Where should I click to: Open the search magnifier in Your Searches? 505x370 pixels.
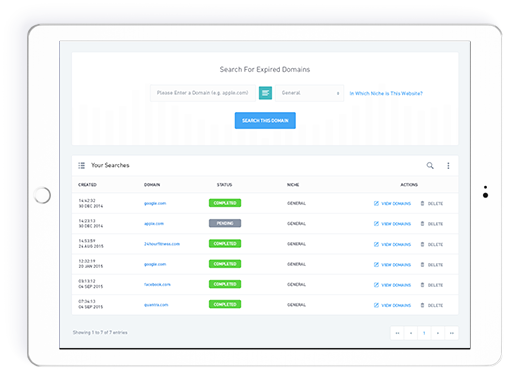click(430, 165)
